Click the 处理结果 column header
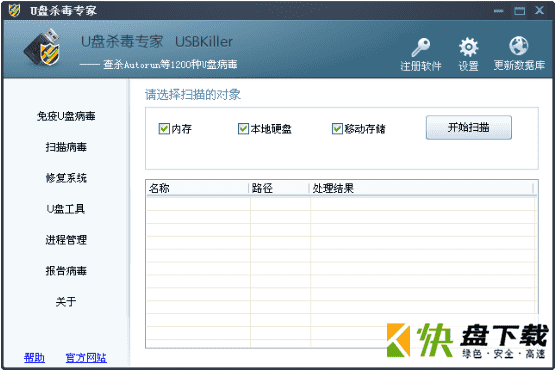 pyautogui.click(x=421, y=188)
